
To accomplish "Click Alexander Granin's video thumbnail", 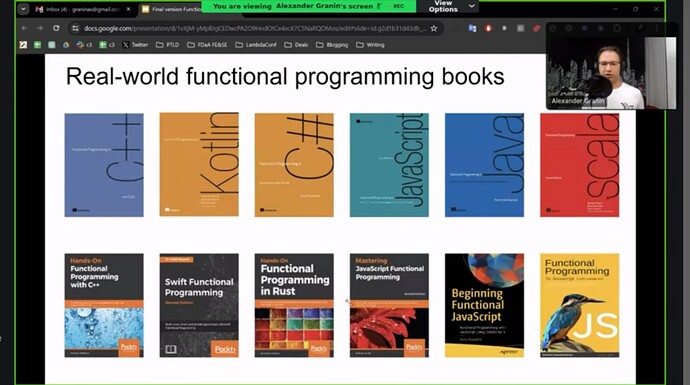I will [611, 73].
